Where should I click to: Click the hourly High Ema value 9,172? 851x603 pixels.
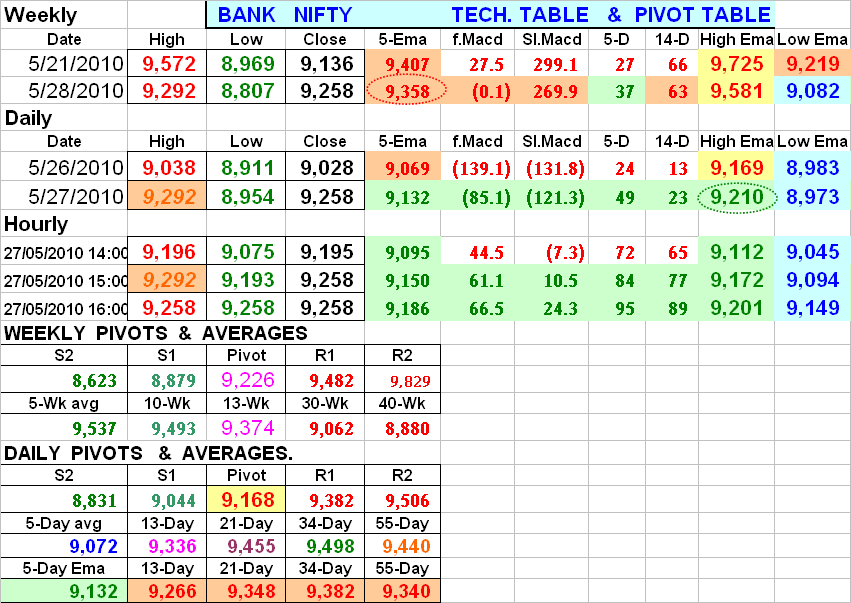click(736, 280)
